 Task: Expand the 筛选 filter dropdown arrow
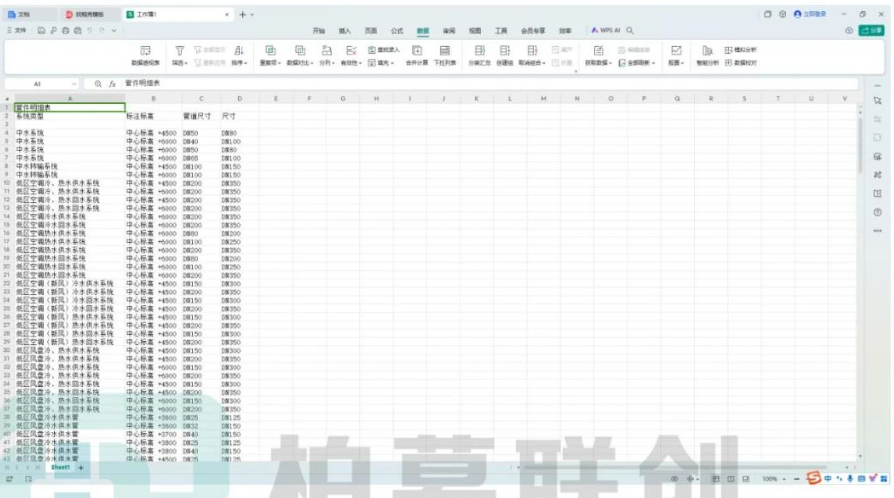pos(186,63)
